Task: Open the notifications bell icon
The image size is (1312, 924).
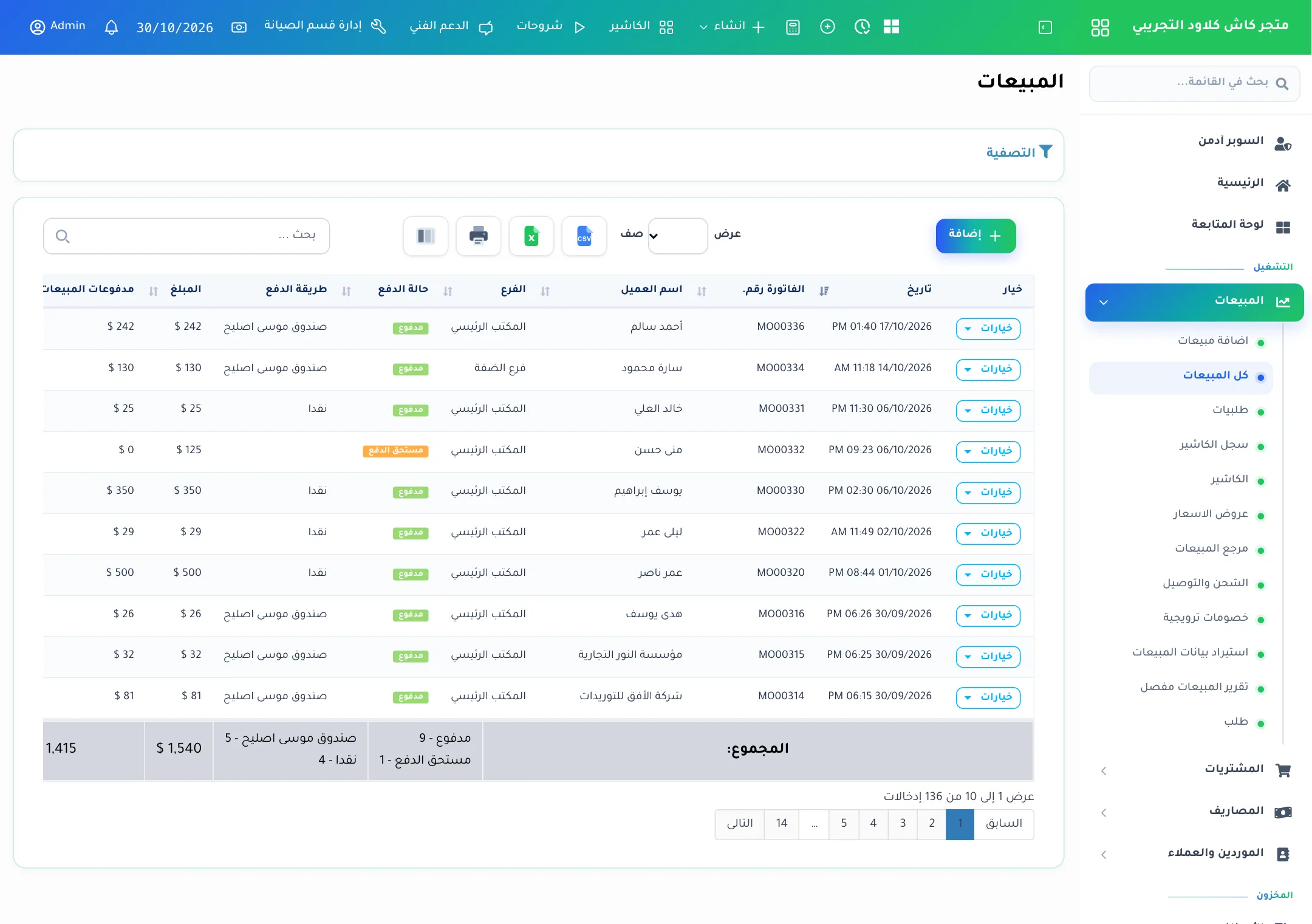Action: [x=111, y=27]
